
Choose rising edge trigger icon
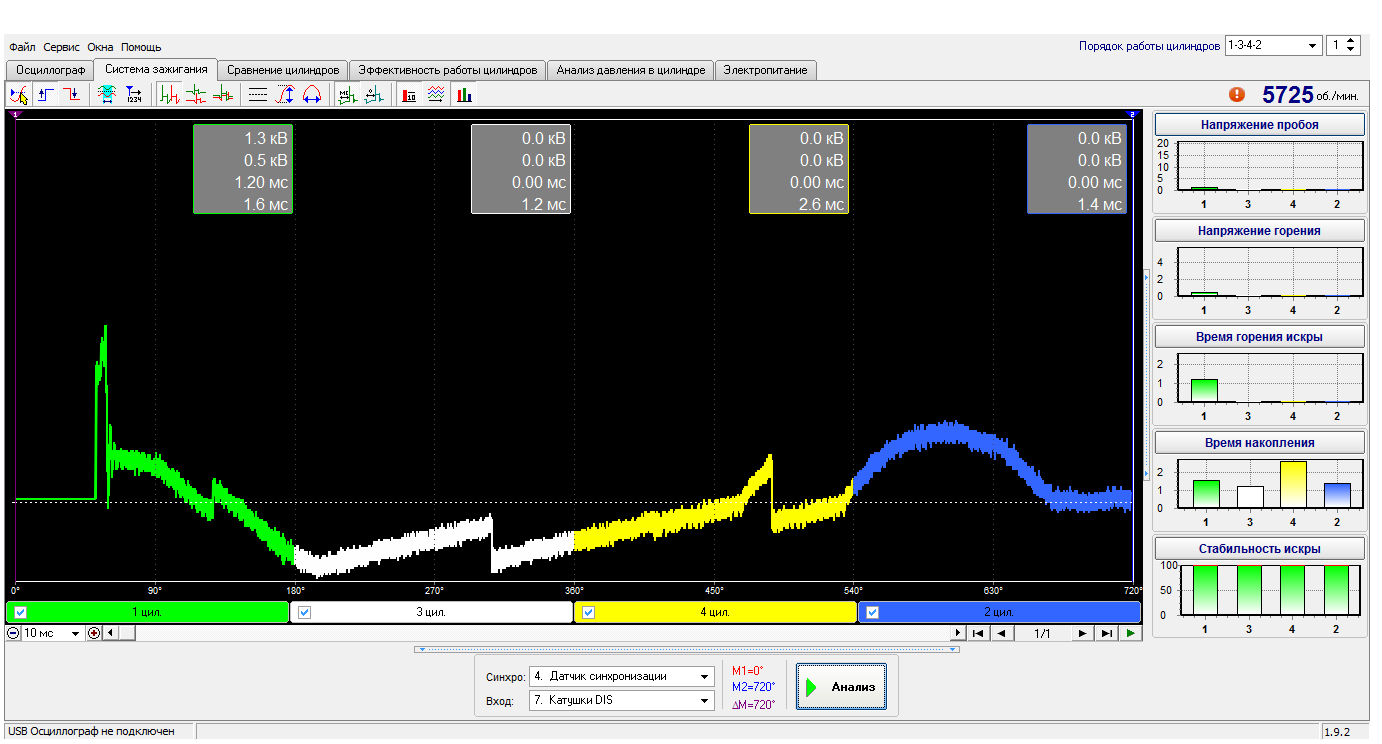(x=46, y=95)
